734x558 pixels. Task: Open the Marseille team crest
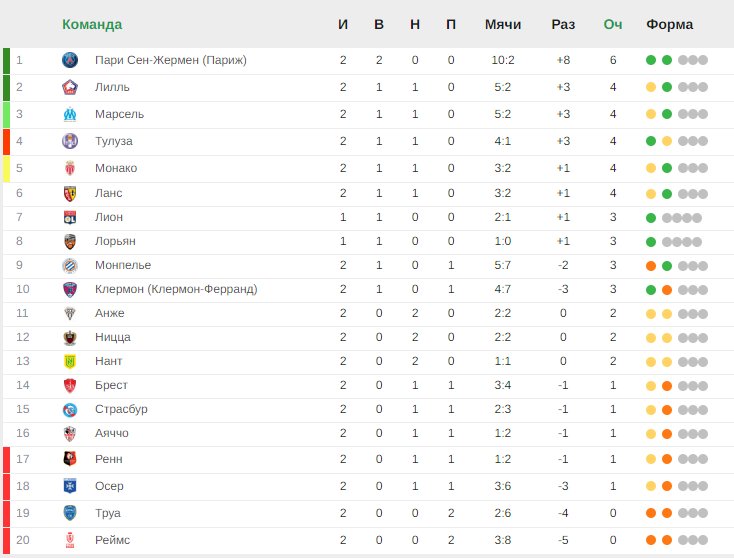click(70, 114)
